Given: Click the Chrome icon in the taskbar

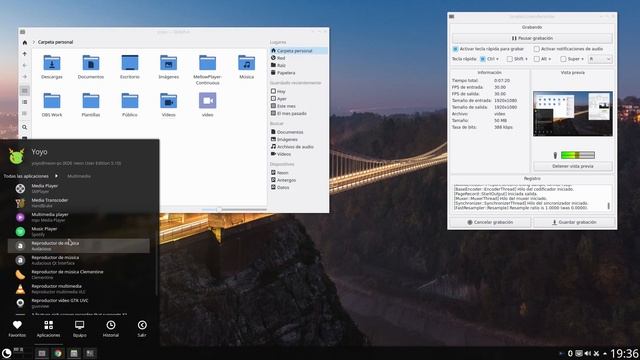Looking at the screenshot, I should click(x=58, y=353).
